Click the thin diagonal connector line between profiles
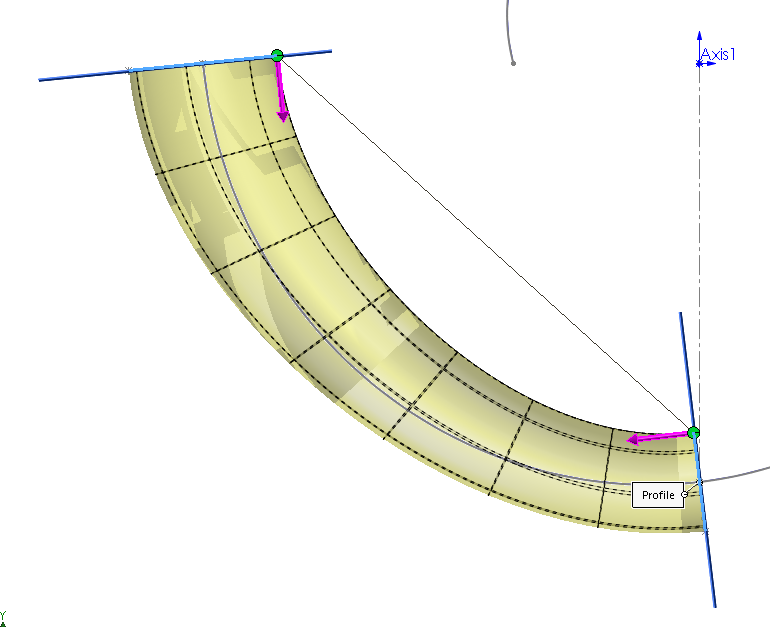Viewport: 770px width, 627px height. 480,240
